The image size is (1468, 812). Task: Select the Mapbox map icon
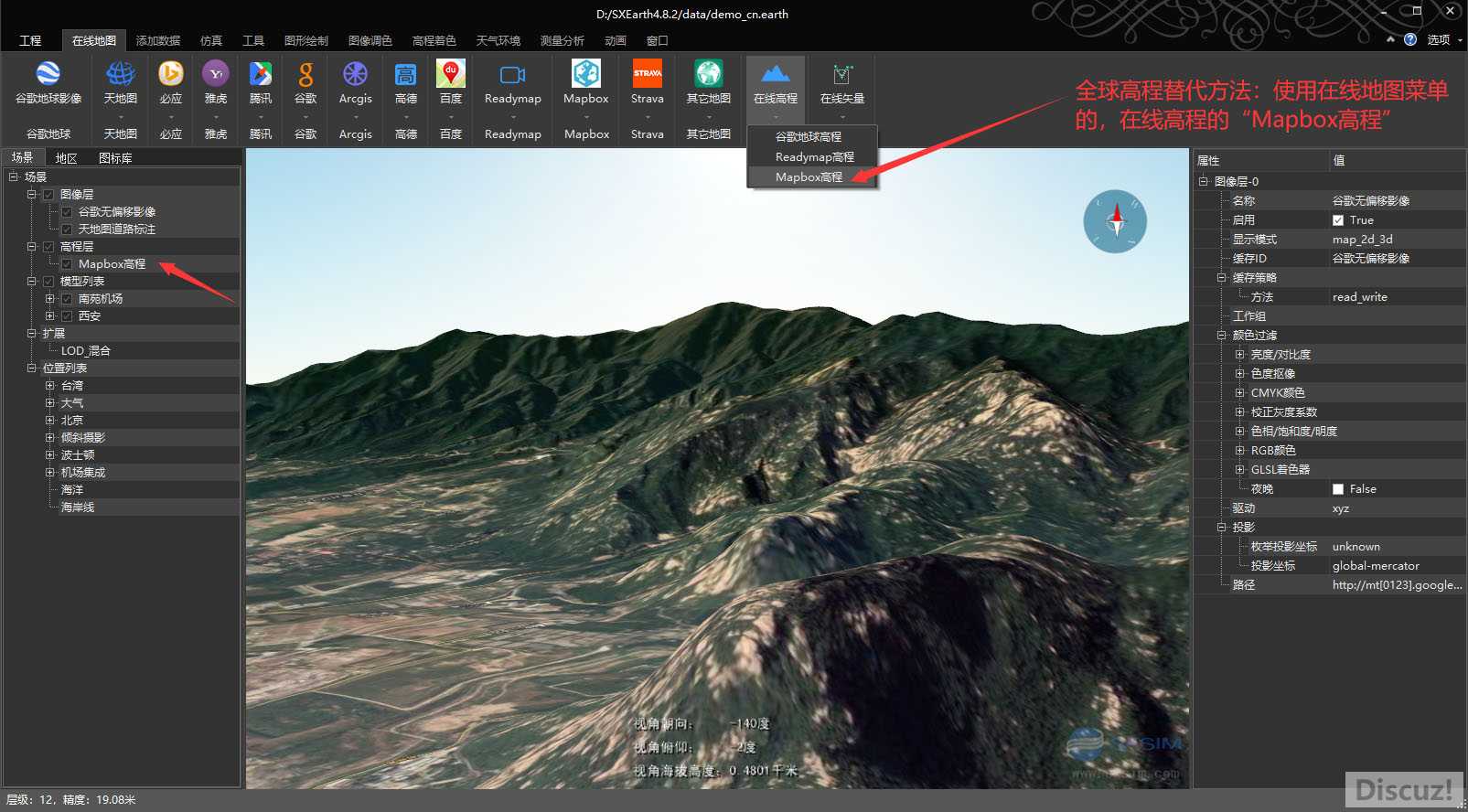coord(586,73)
